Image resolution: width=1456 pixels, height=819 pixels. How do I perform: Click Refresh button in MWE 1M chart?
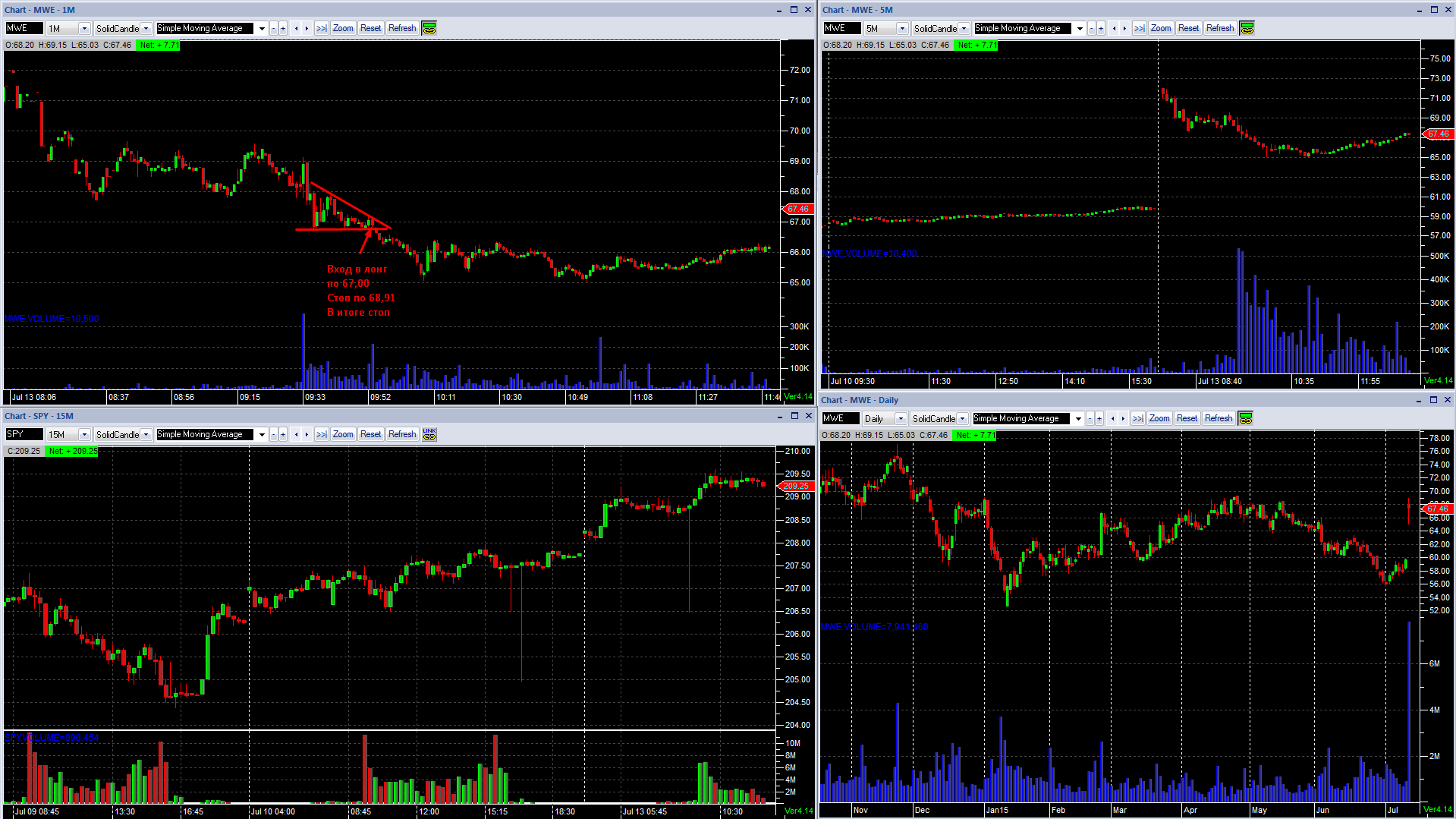pyautogui.click(x=402, y=28)
